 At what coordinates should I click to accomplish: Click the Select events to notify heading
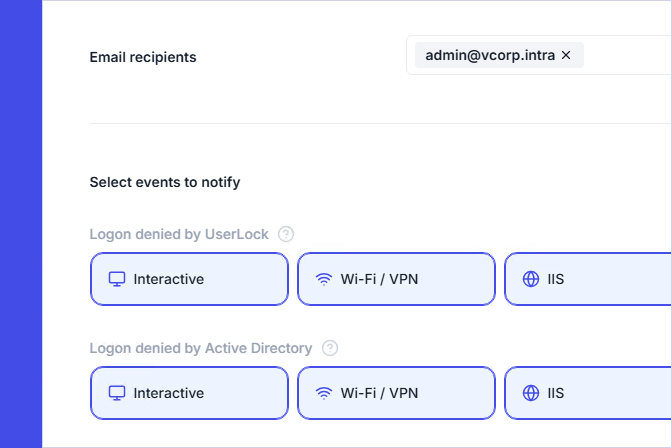click(165, 182)
